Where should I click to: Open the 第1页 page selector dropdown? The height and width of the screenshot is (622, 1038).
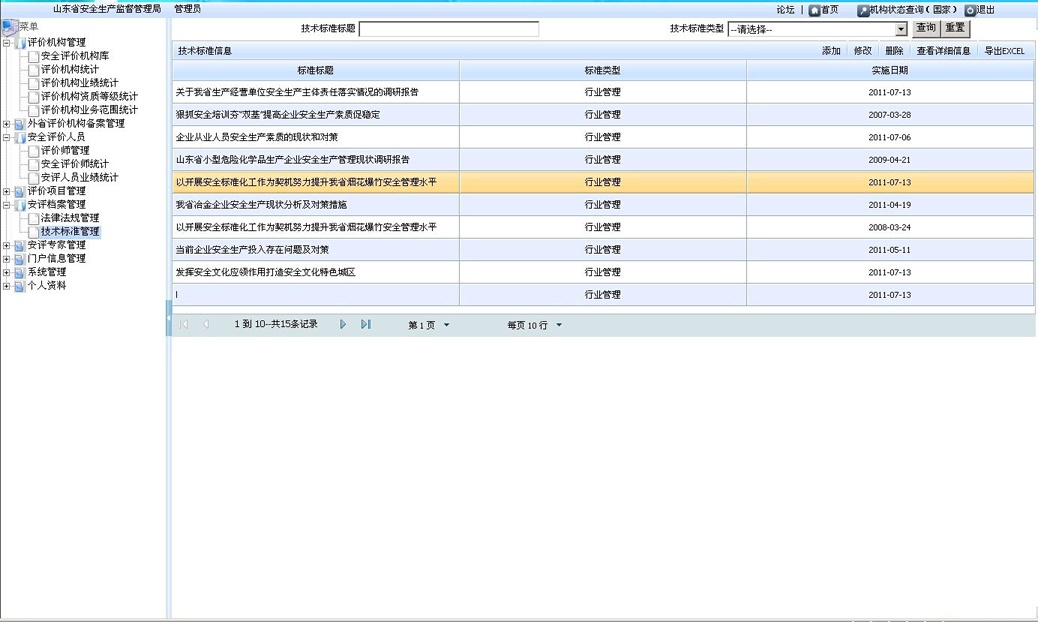(x=446, y=325)
